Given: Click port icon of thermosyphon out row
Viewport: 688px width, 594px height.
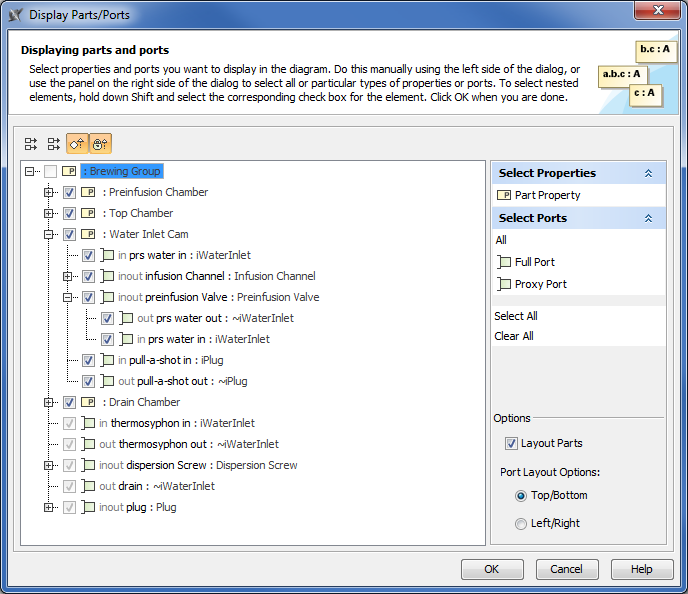Looking at the screenshot, I should [88, 444].
